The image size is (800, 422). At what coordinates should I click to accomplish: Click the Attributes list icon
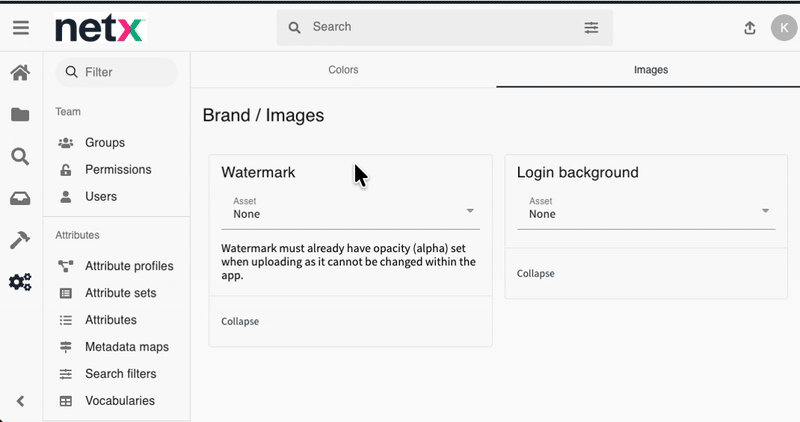(66, 320)
